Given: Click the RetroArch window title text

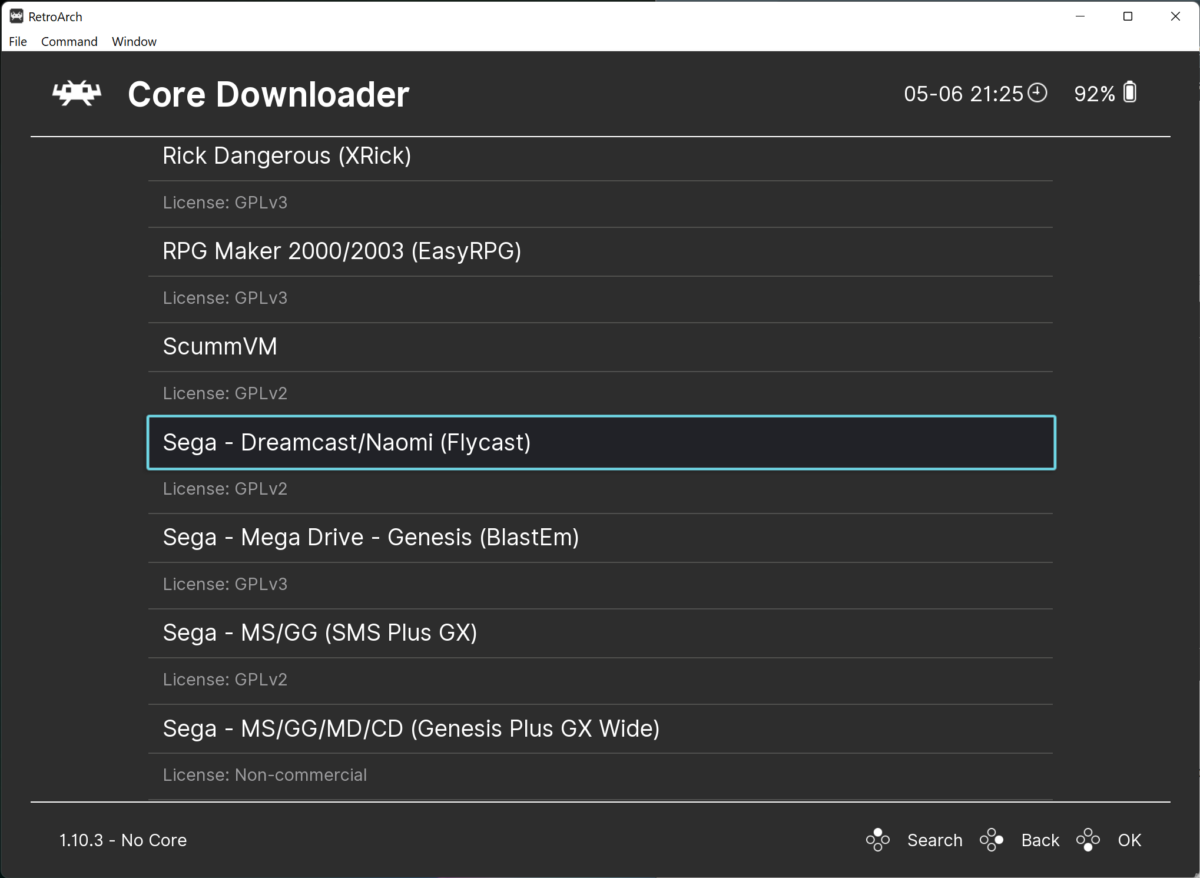Looking at the screenshot, I should [x=55, y=16].
